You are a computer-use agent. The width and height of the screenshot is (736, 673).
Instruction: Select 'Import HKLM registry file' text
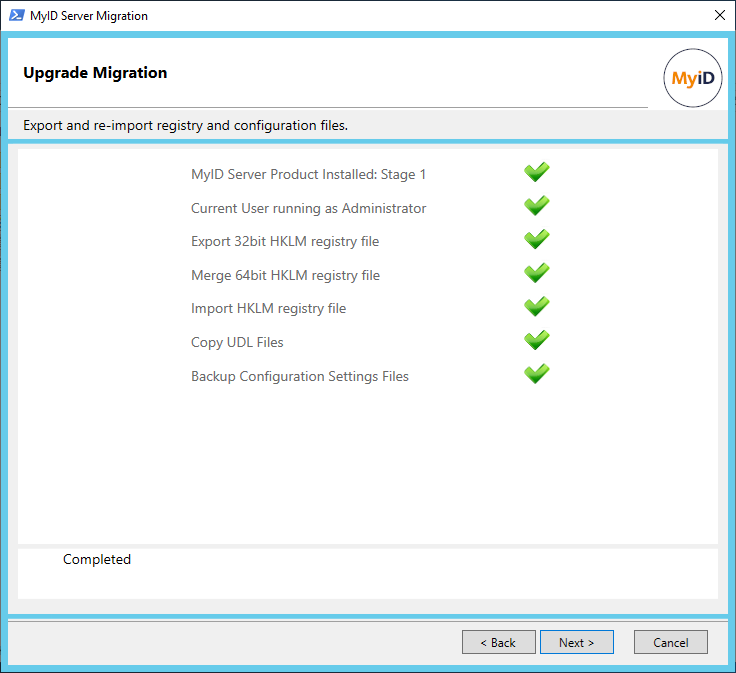click(268, 308)
